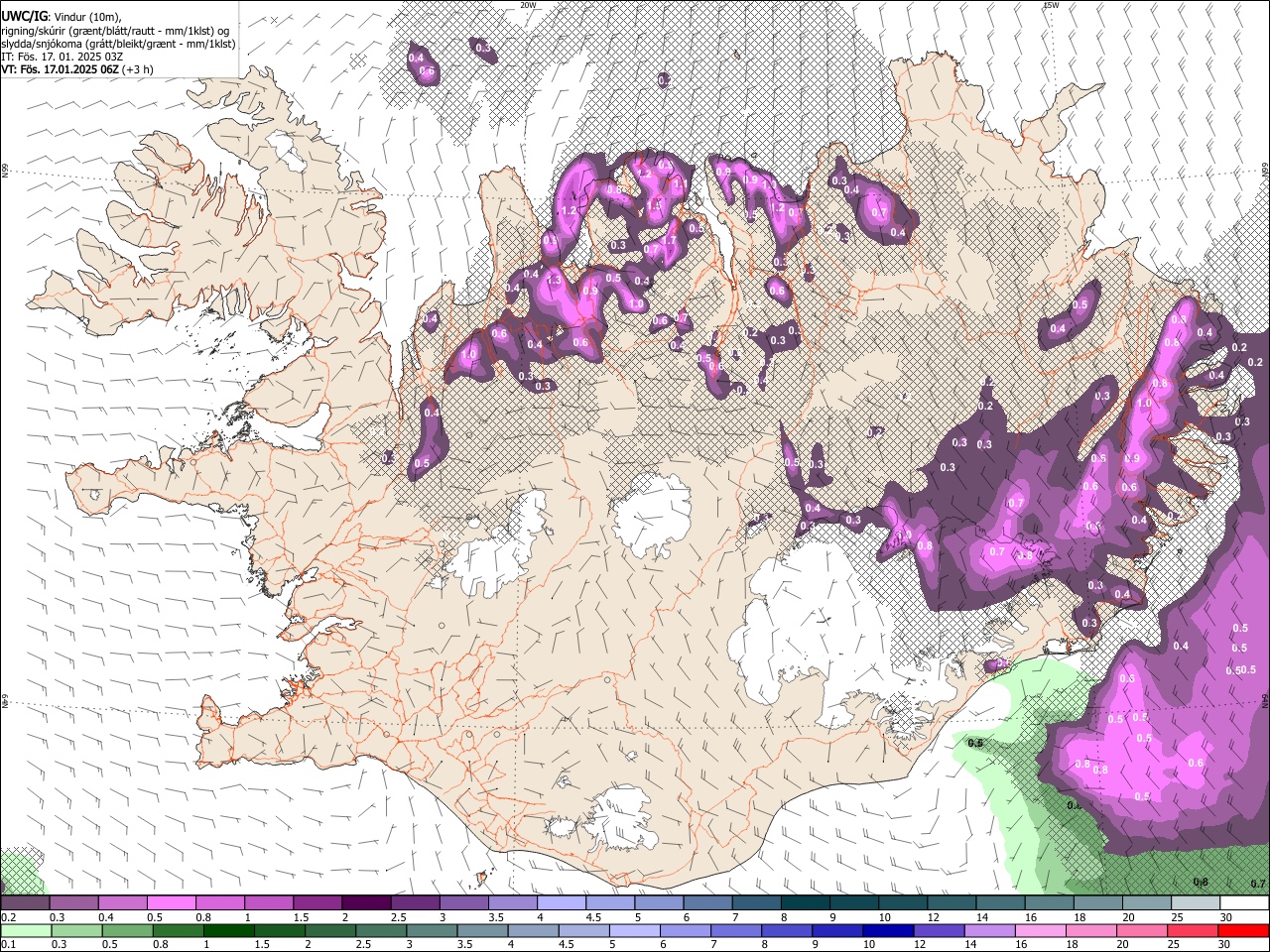Pick the white swatch labeled 30, upper scale
The image size is (1270, 952).
[x=1245, y=903]
